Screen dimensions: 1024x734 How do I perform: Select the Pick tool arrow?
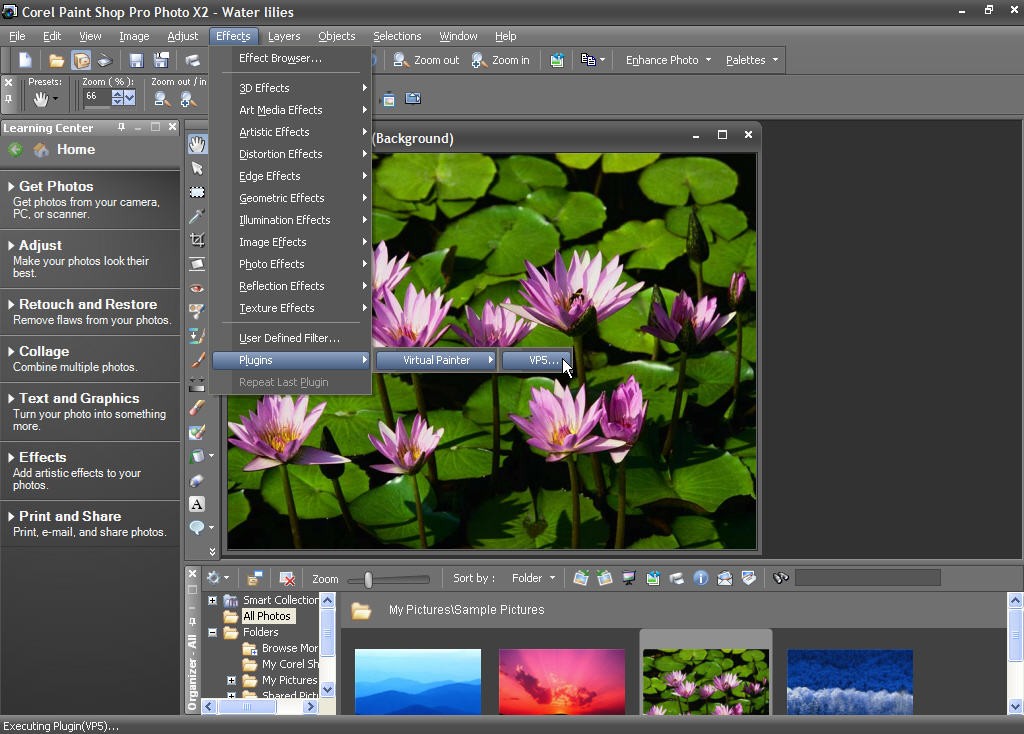[197, 168]
